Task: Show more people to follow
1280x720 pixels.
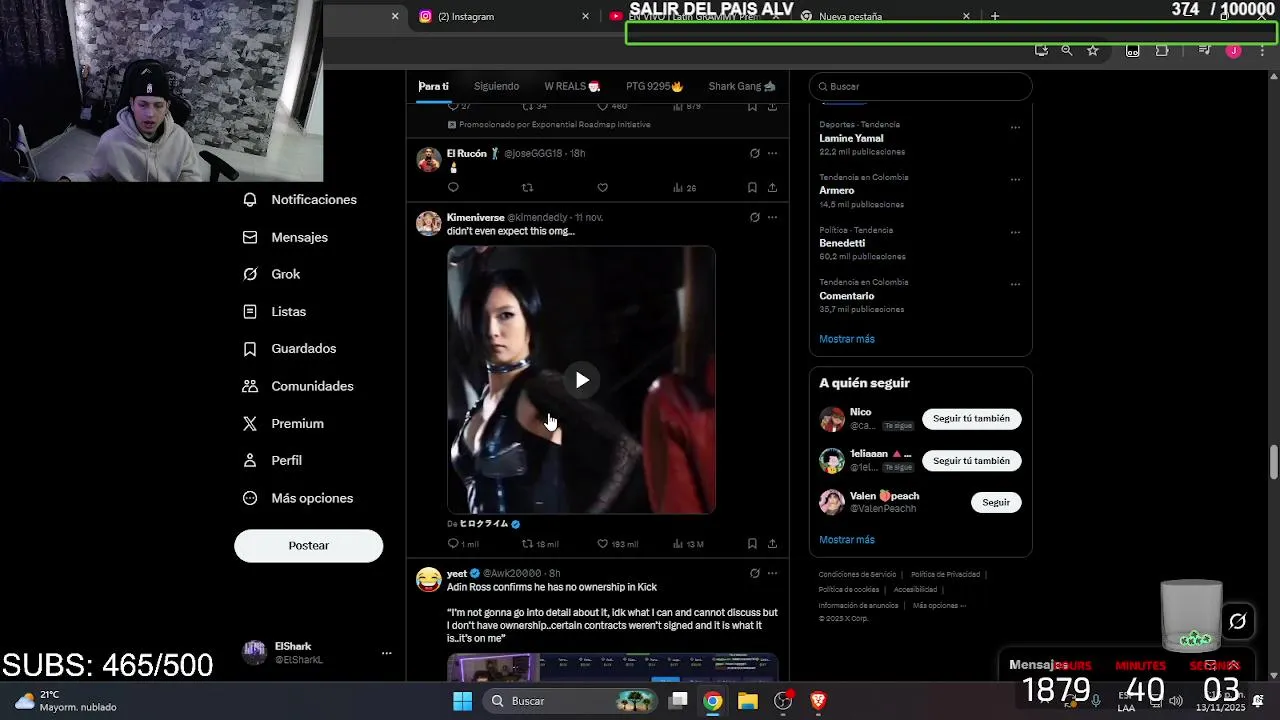Action: tap(847, 540)
